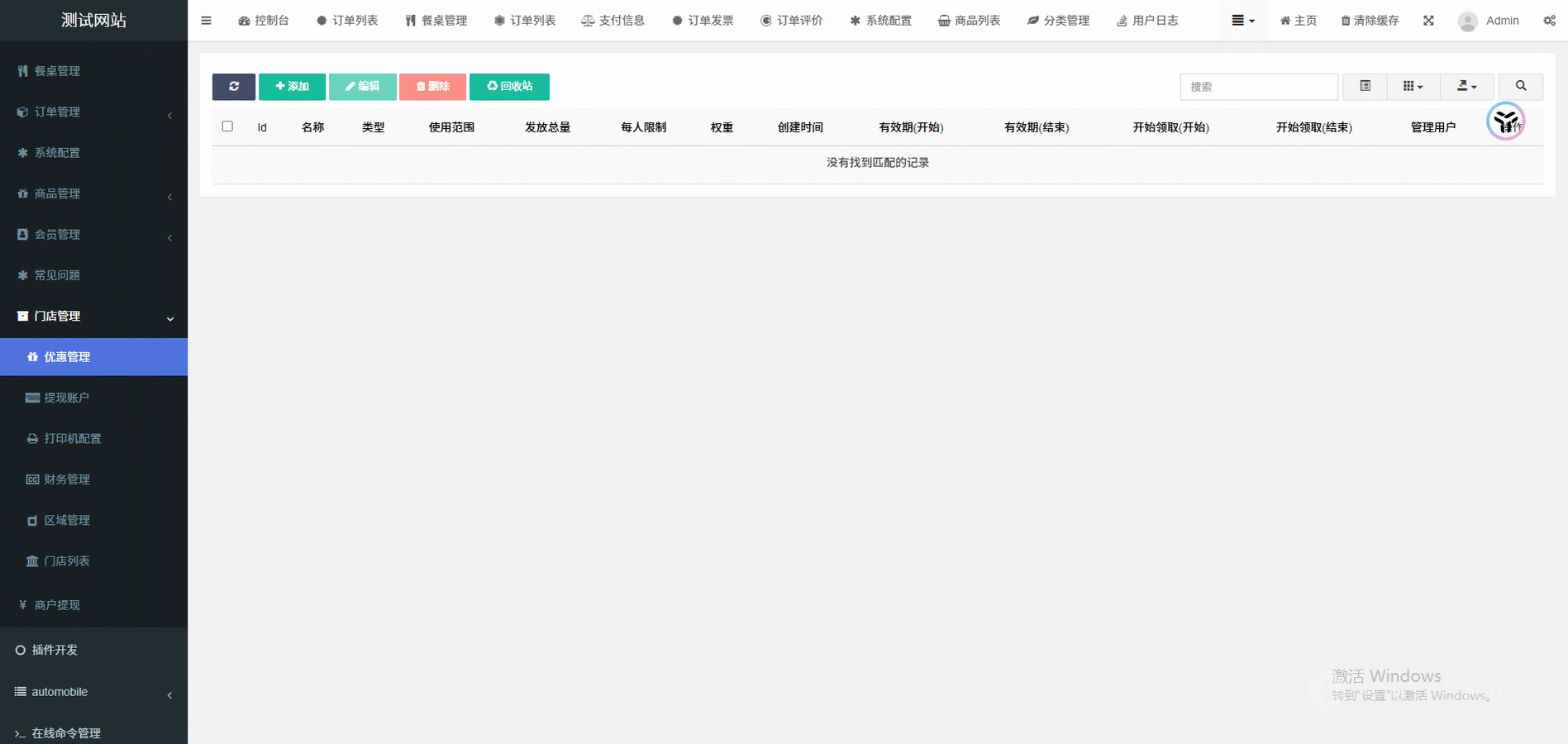
Task: Open the export data dropdown
Action: (1466, 87)
